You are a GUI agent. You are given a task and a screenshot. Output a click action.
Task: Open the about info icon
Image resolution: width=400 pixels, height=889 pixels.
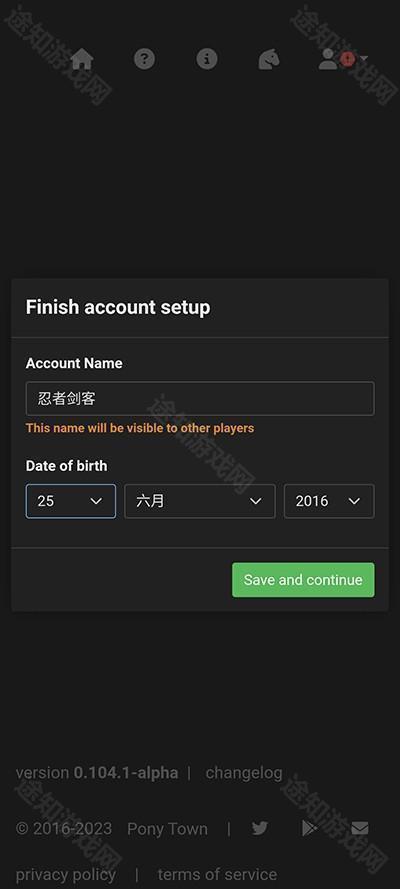[207, 58]
